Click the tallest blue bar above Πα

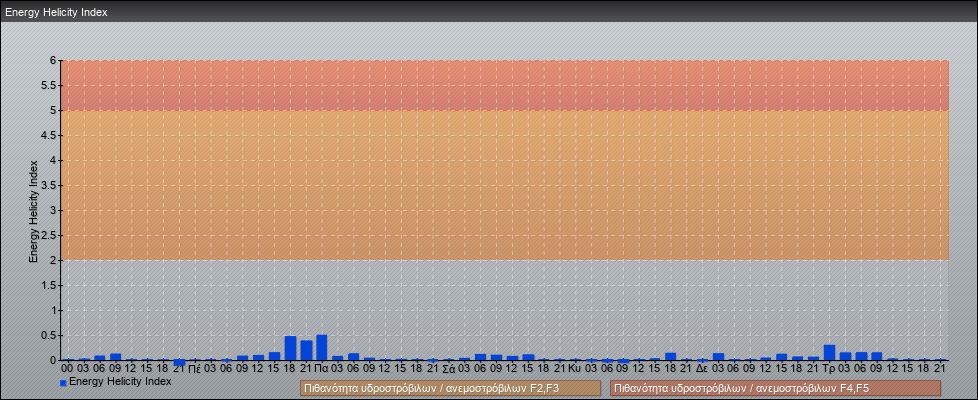[322, 348]
